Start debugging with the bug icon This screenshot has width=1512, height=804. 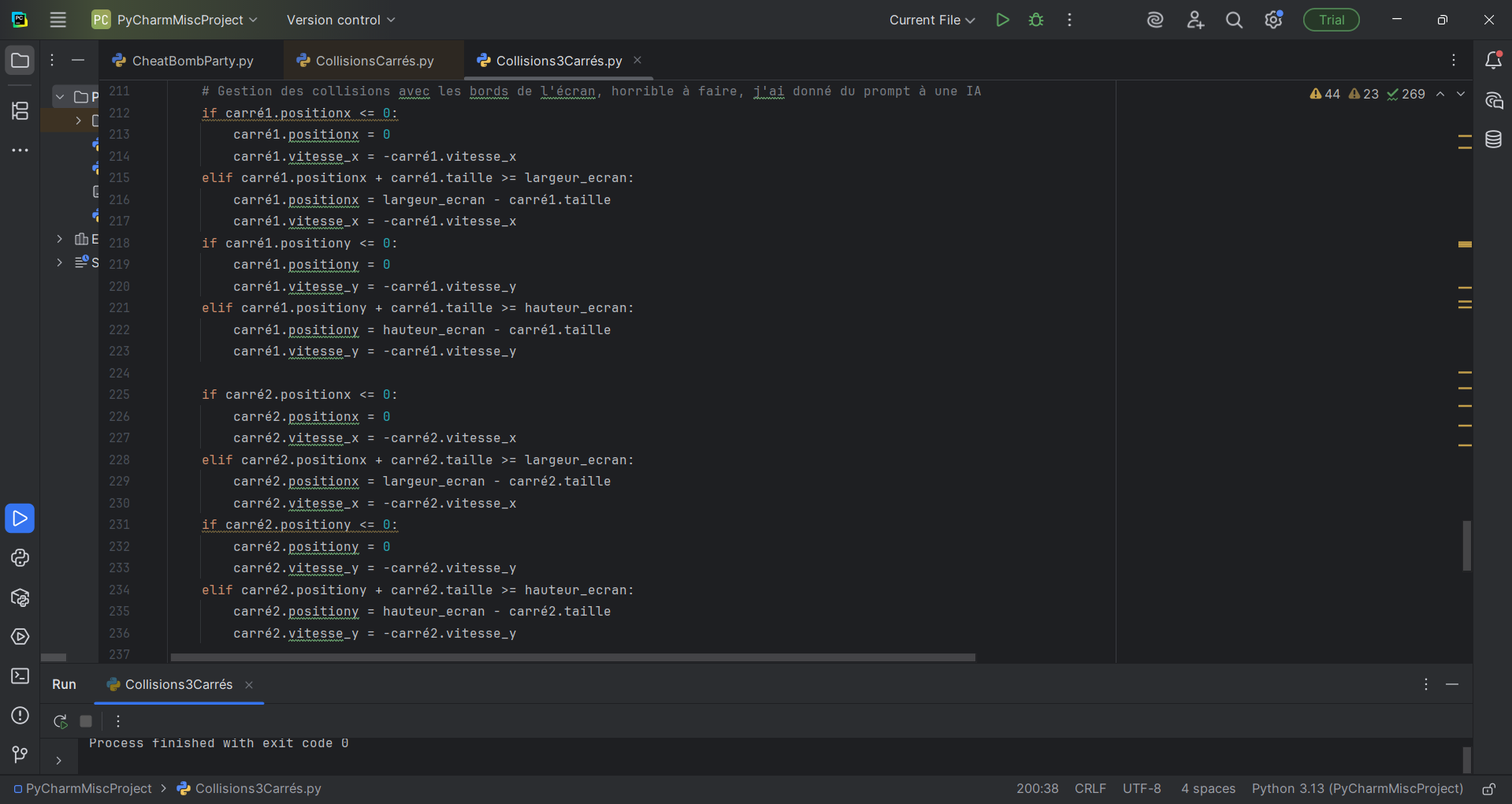click(1036, 20)
